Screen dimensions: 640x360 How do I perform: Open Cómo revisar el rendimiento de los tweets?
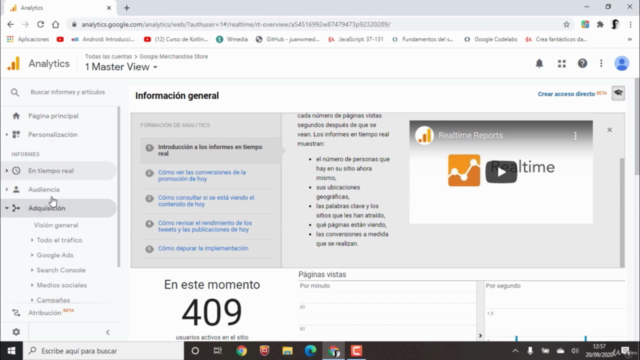(x=205, y=226)
